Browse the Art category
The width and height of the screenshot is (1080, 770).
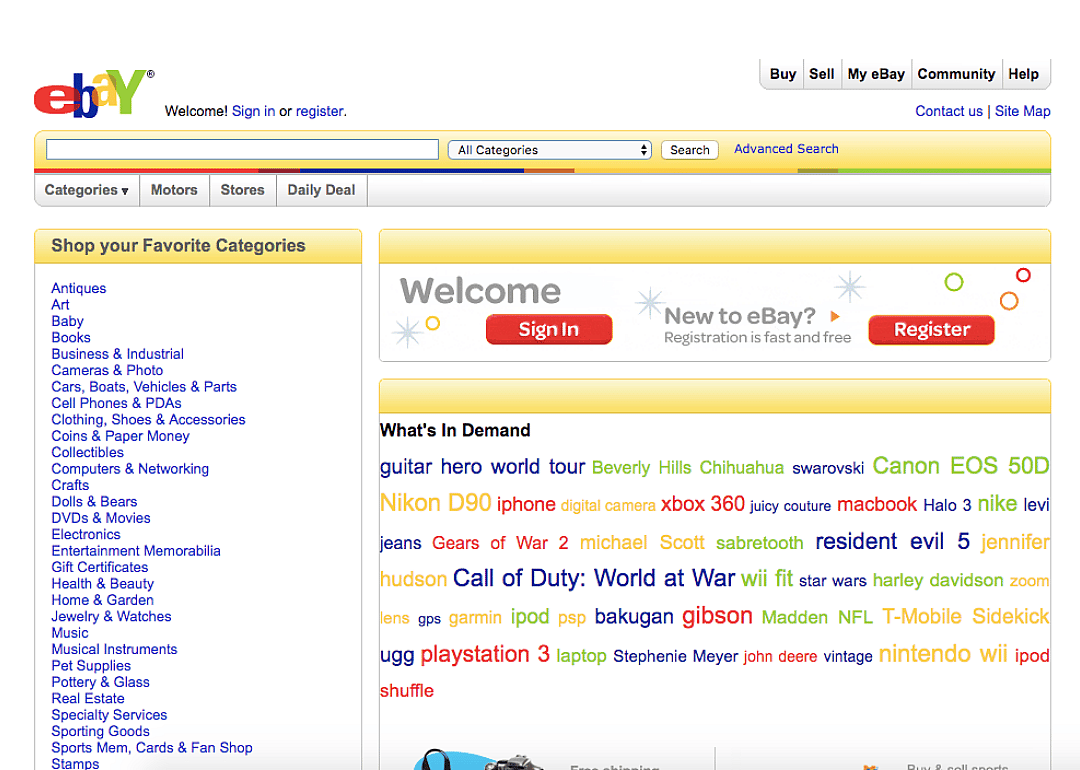[61, 304]
